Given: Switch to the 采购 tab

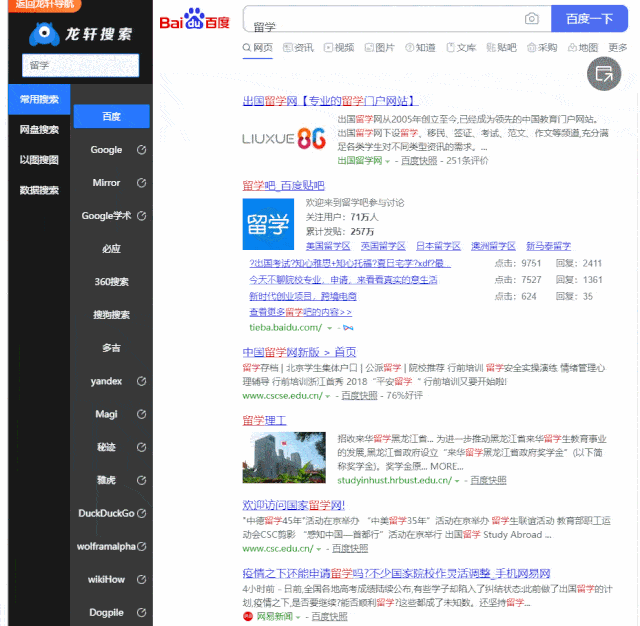Looking at the screenshot, I should click(542, 48).
